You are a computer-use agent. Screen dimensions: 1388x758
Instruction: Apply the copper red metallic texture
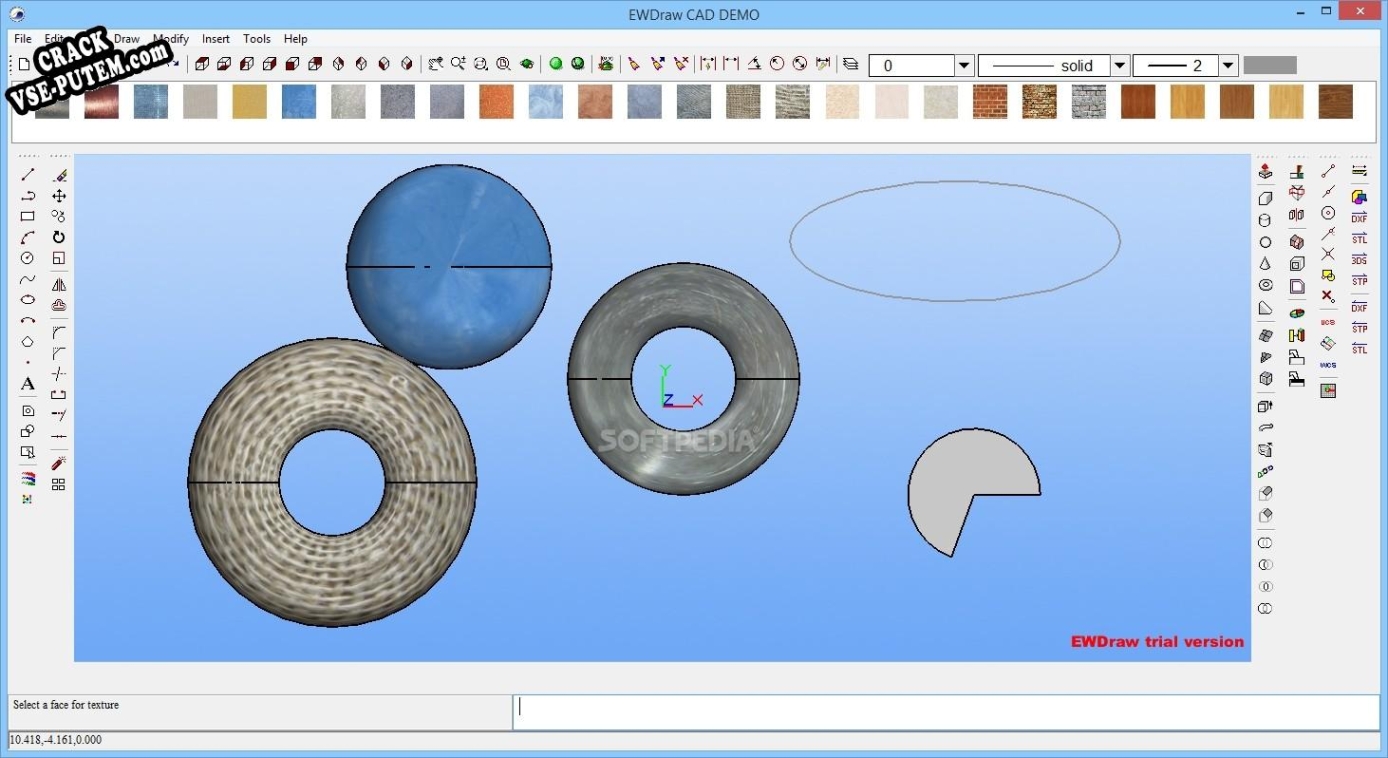point(102,101)
